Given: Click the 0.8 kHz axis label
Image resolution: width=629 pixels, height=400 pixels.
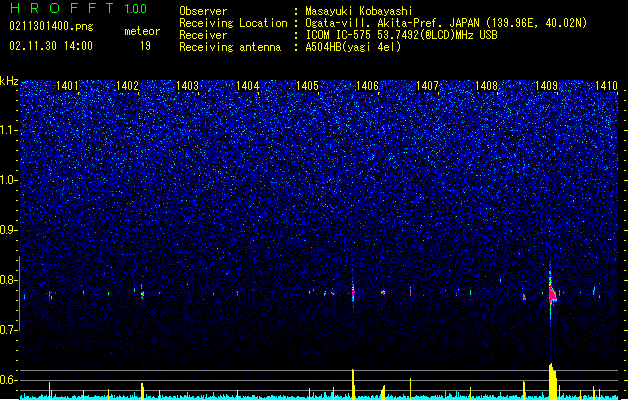Looking at the screenshot, I should [9, 280].
